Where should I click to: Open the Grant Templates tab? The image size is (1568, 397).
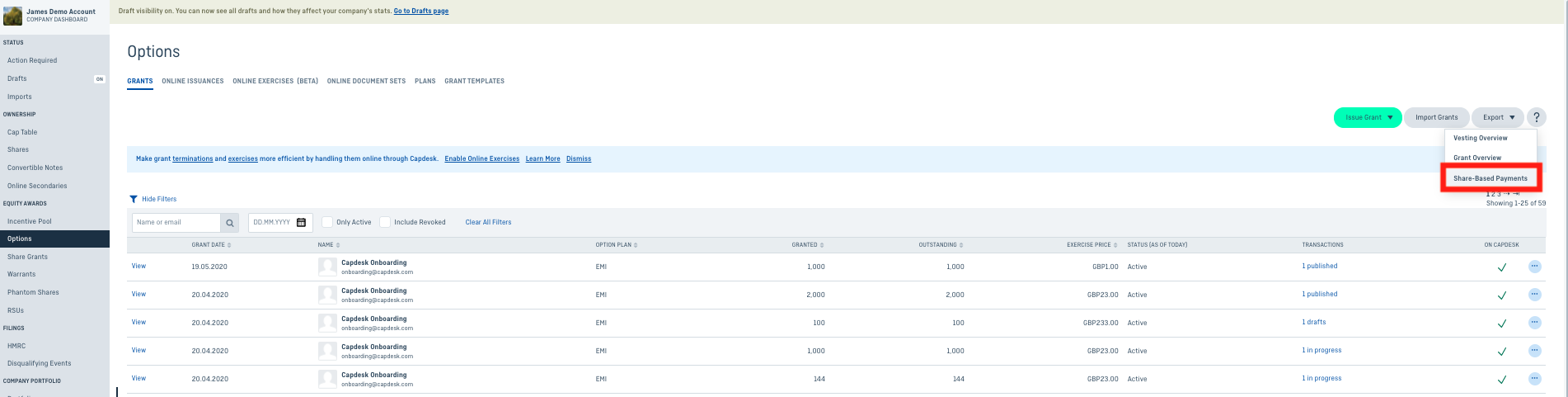pos(475,81)
